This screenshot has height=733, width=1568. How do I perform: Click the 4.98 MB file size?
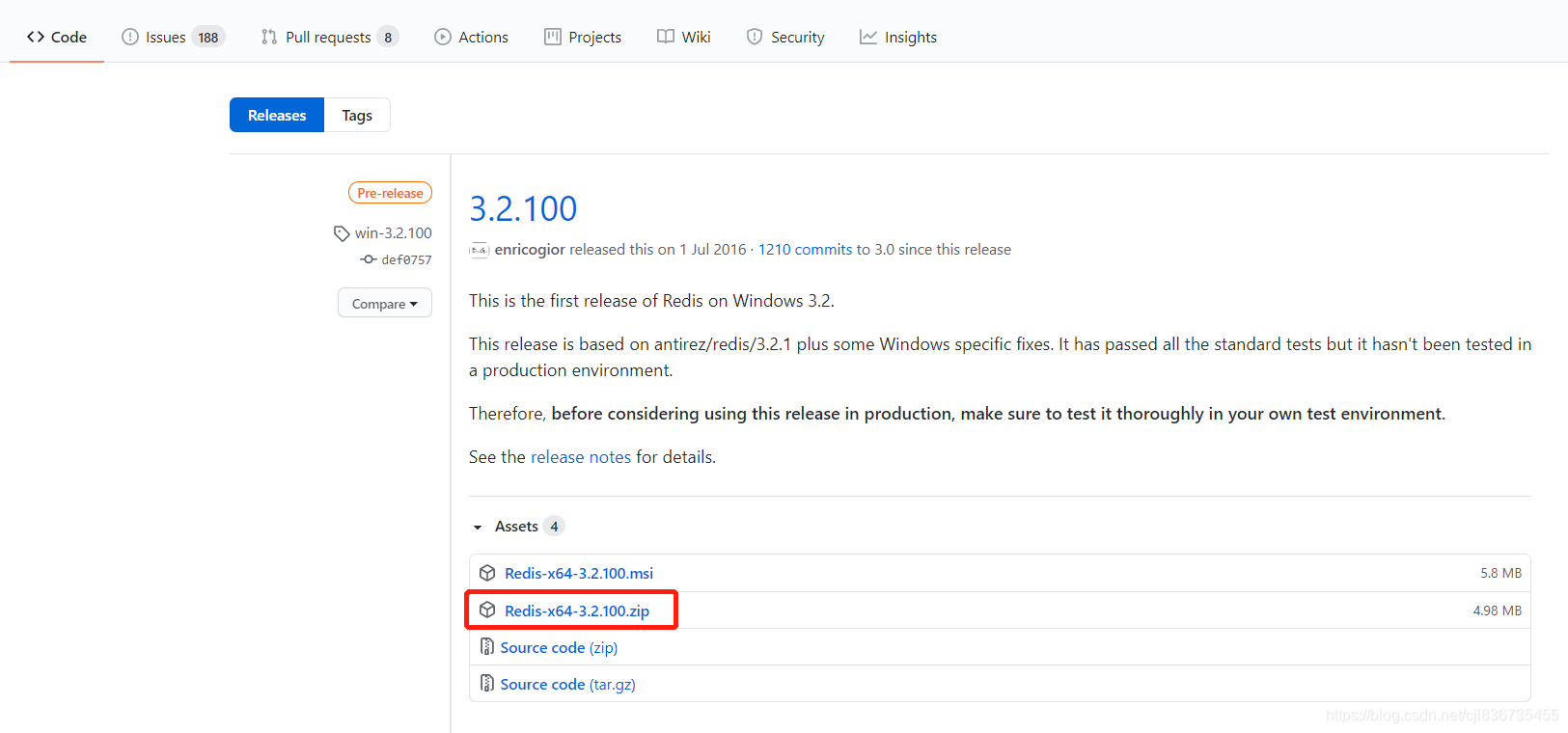pos(1498,611)
